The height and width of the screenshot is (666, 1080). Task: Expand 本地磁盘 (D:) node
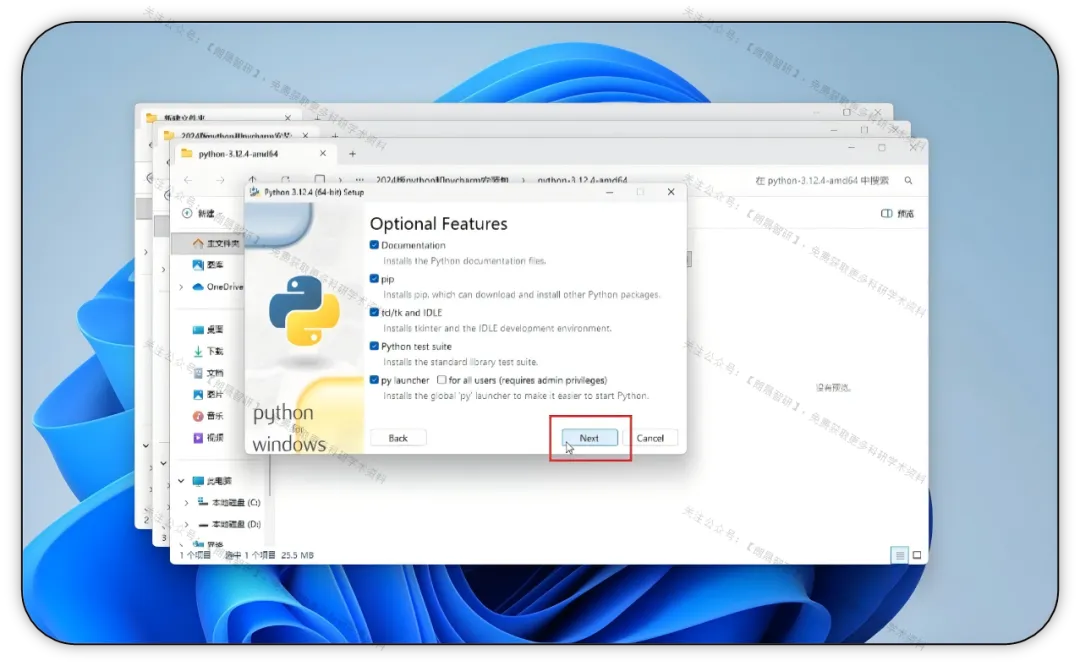(186, 524)
